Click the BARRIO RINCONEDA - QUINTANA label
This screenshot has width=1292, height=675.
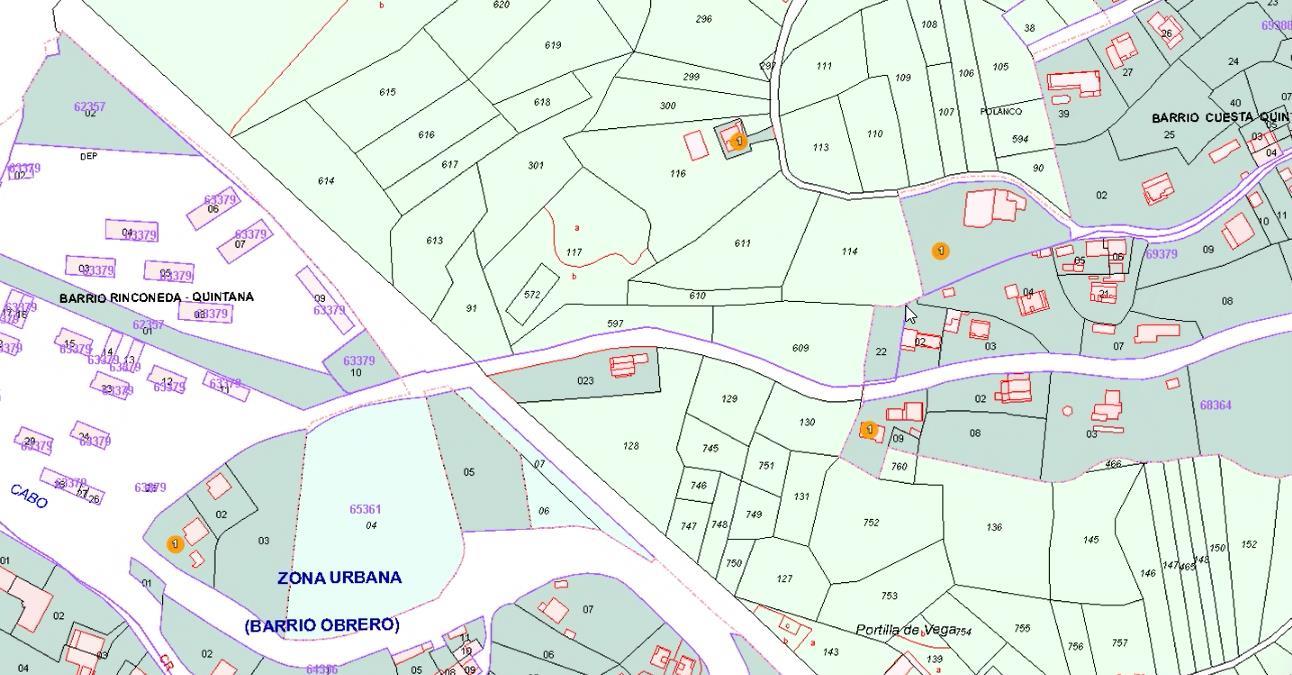click(x=156, y=297)
